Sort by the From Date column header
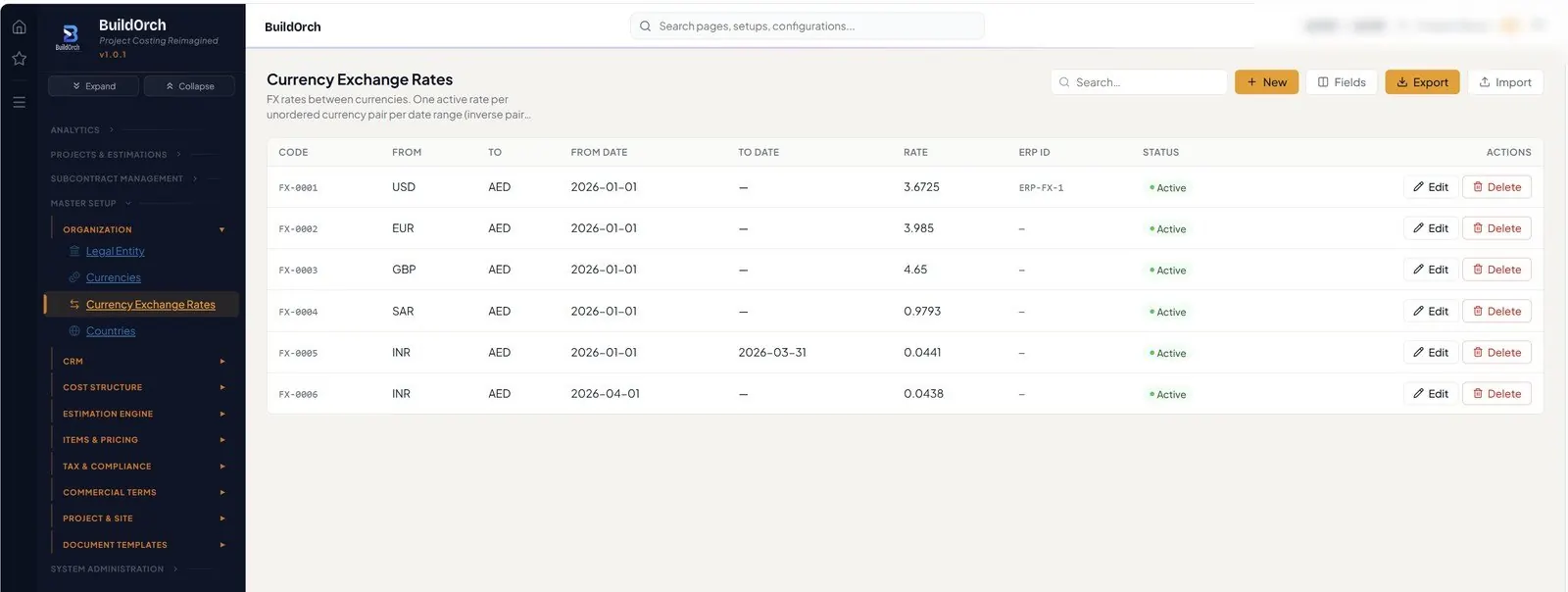The width and height of the screenshot is (1568, 592). tap(599, 153)
